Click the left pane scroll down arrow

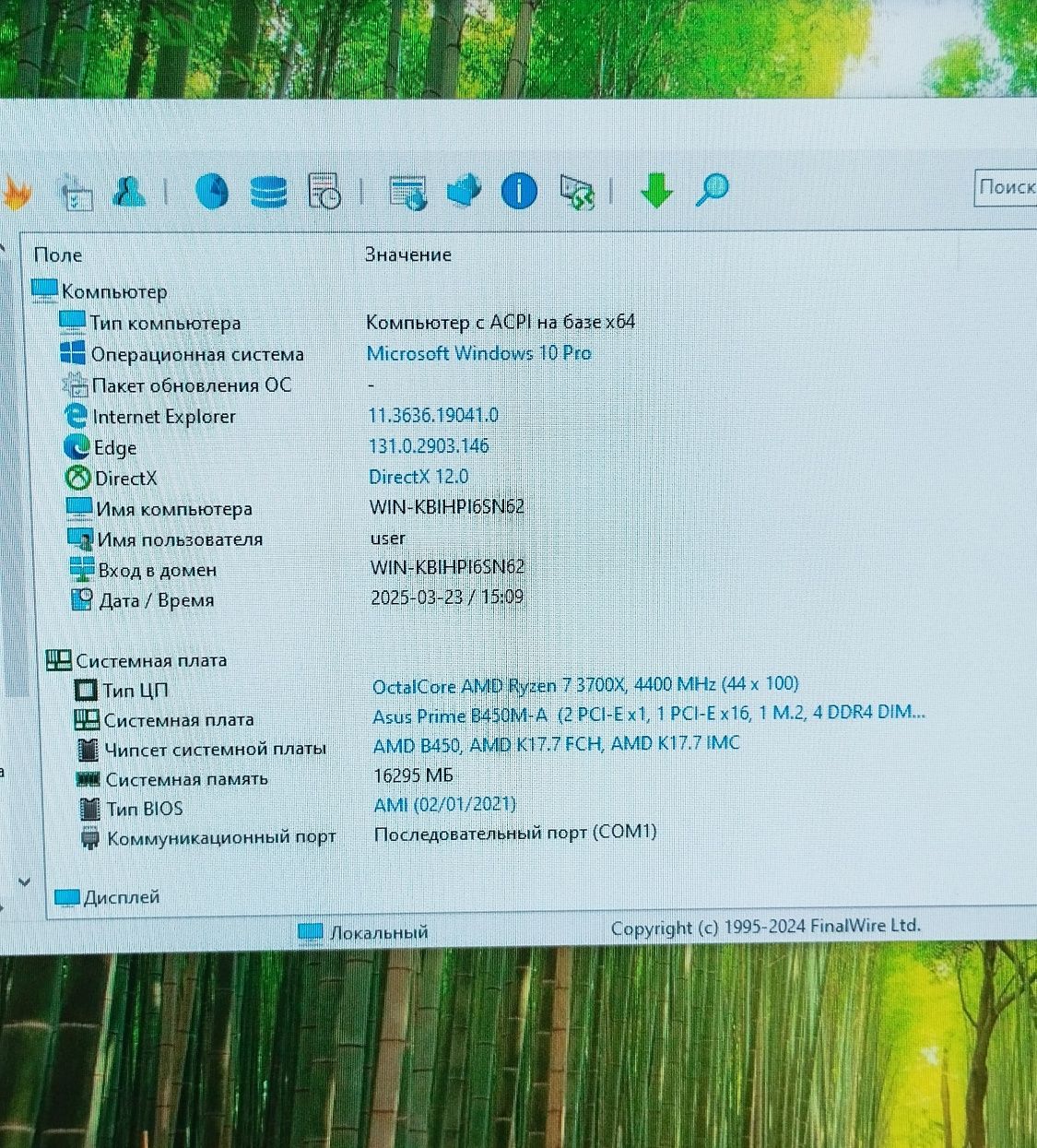pos(24,882)
